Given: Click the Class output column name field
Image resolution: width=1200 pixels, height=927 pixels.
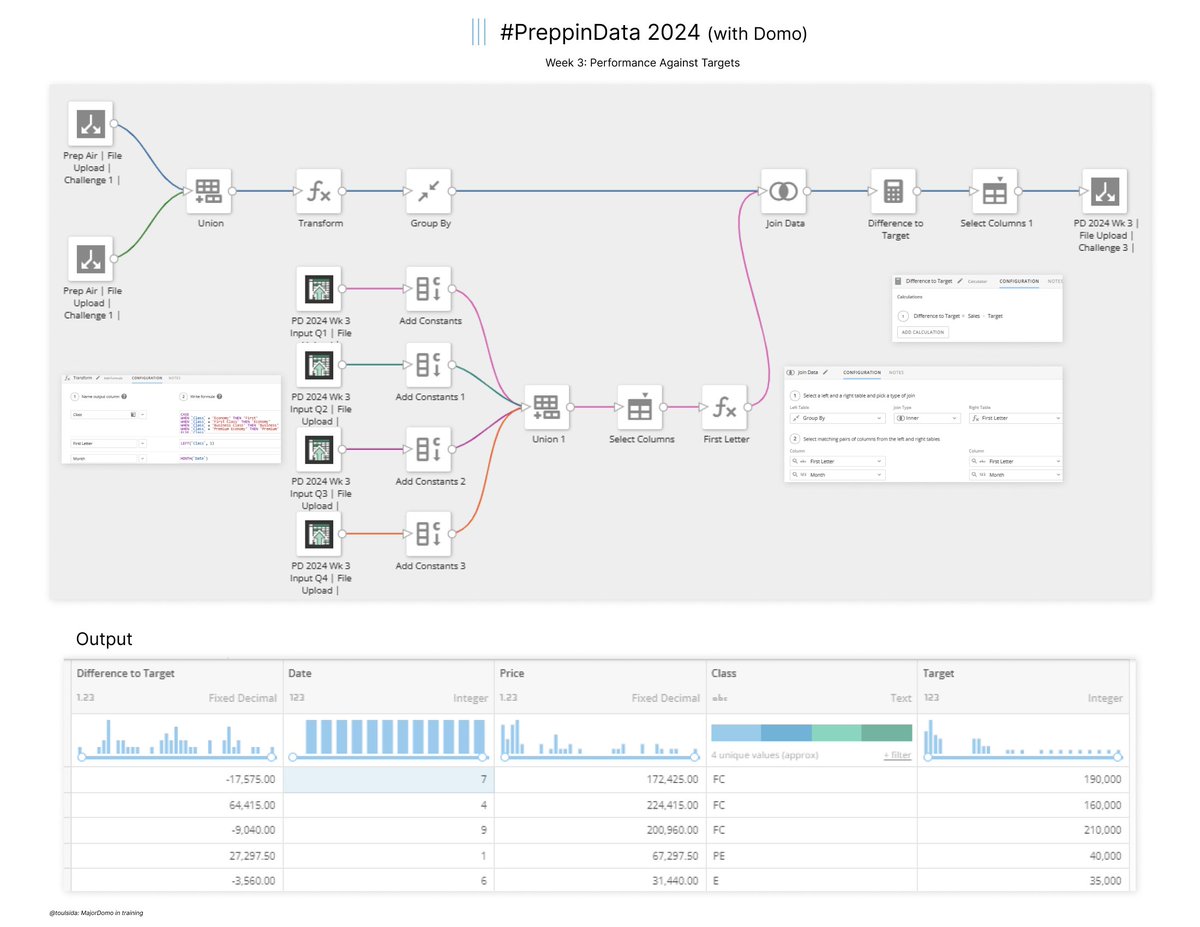Looking at the screenshot, I should point(103,414).
